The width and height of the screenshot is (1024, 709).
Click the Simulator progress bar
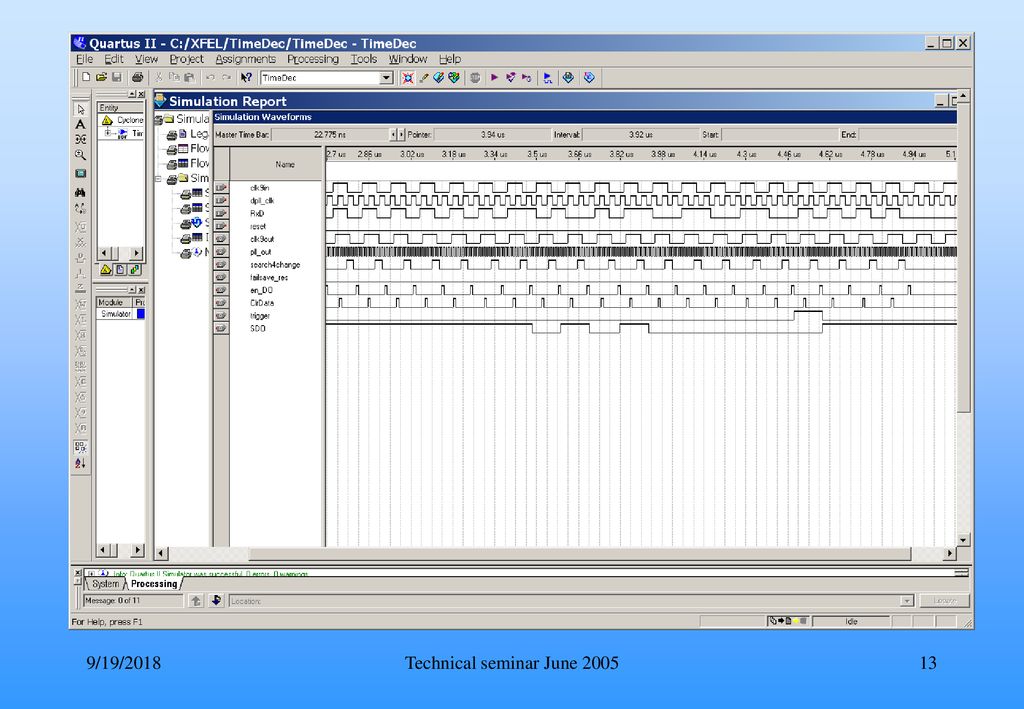click(x=140, y=314)
